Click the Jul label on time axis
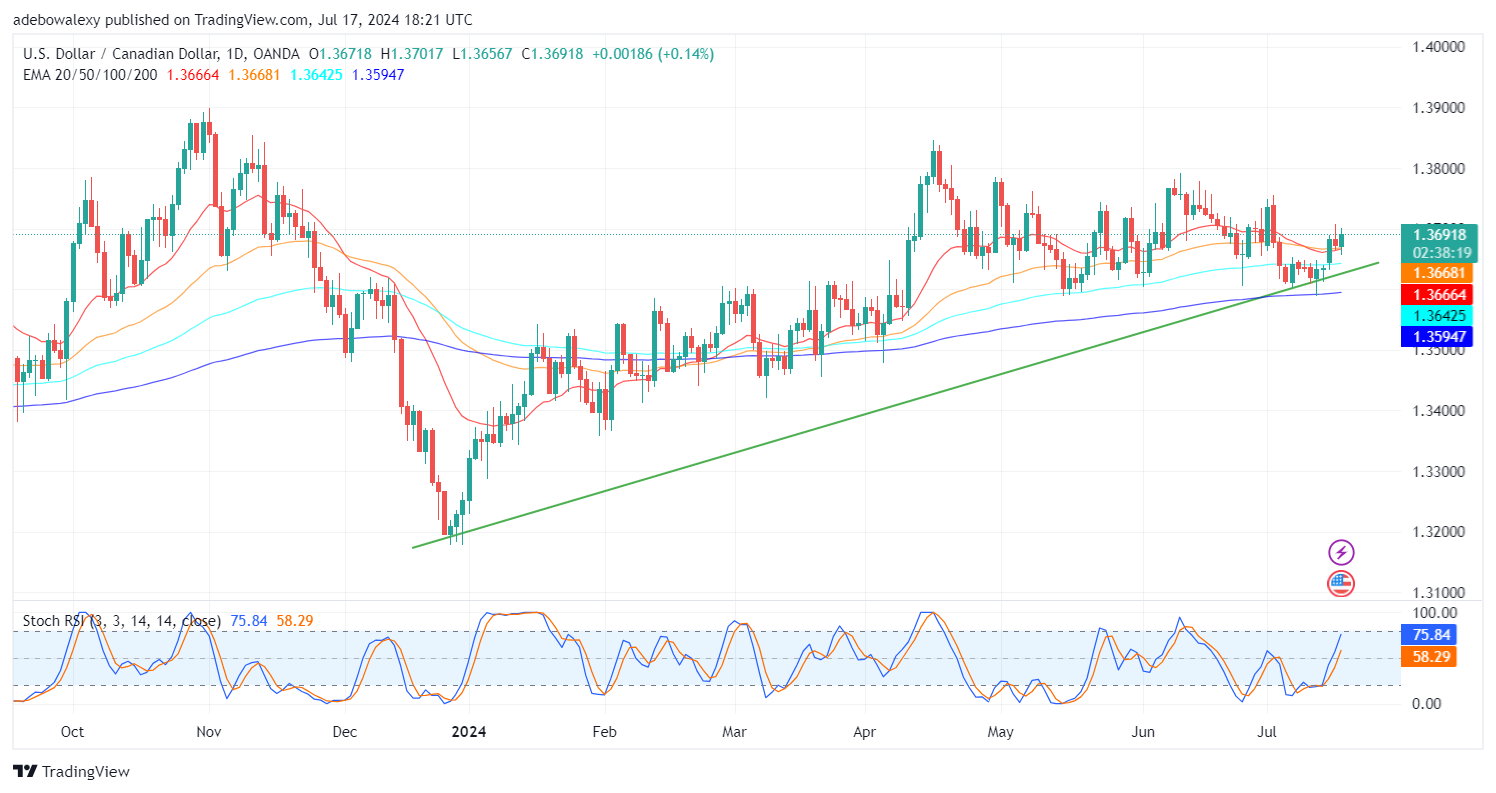Viewport: 1496px width, 793px height. (x=1268, y=732)
